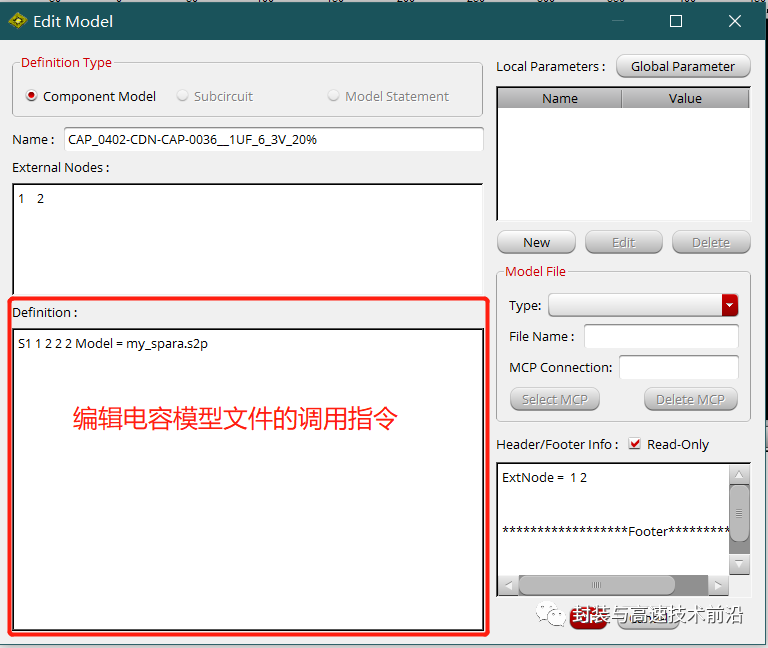The width and height of the screenshot is (768, 648).
Task: Click the horizontal scrollbar right arrow
Action: tap(718, 585)
